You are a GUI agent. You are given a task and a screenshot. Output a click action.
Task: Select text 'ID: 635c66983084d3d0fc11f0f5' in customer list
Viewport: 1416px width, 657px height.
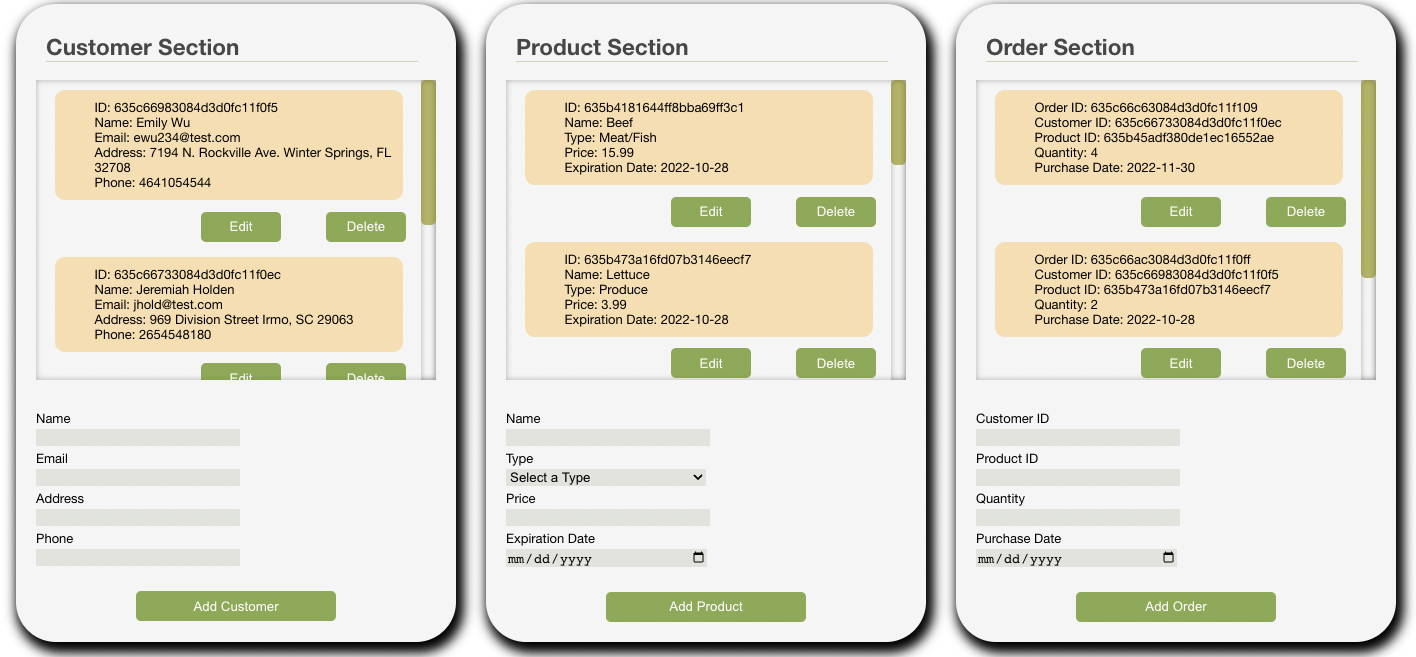[186, 107]
